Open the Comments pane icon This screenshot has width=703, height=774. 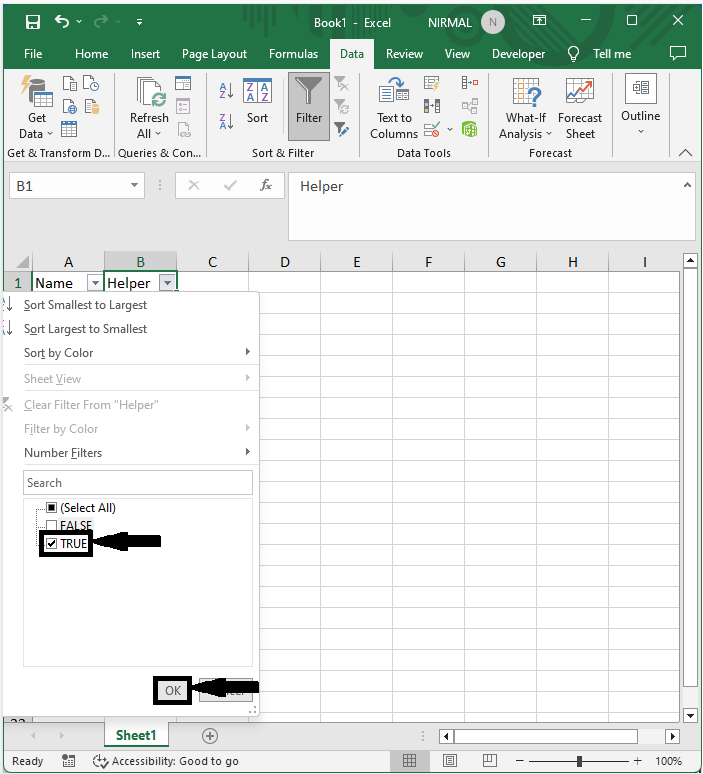(x=678, y=53)
